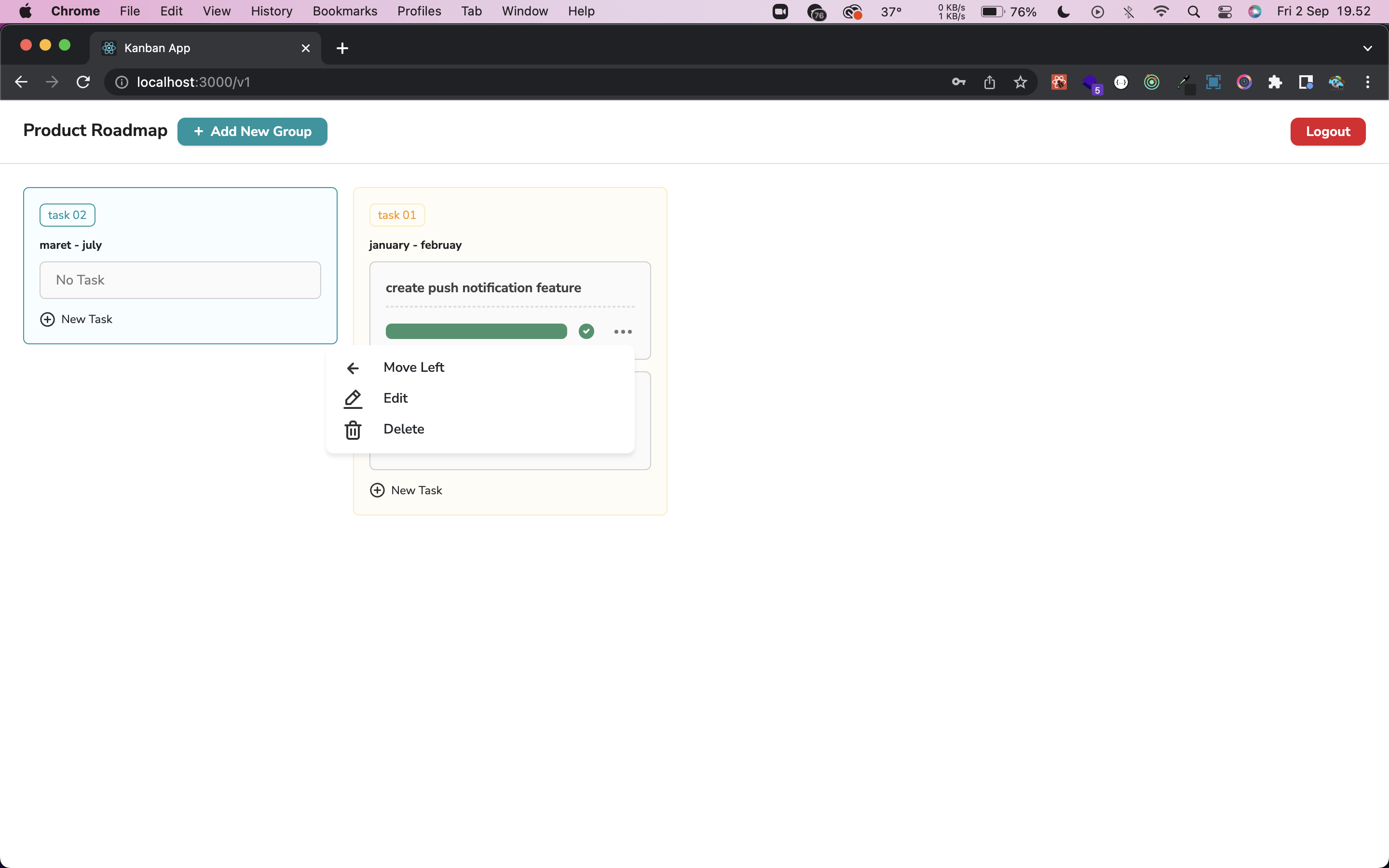Share the current page via share icon
Viewport: 1389px width, 868px height.
(990, 82)
